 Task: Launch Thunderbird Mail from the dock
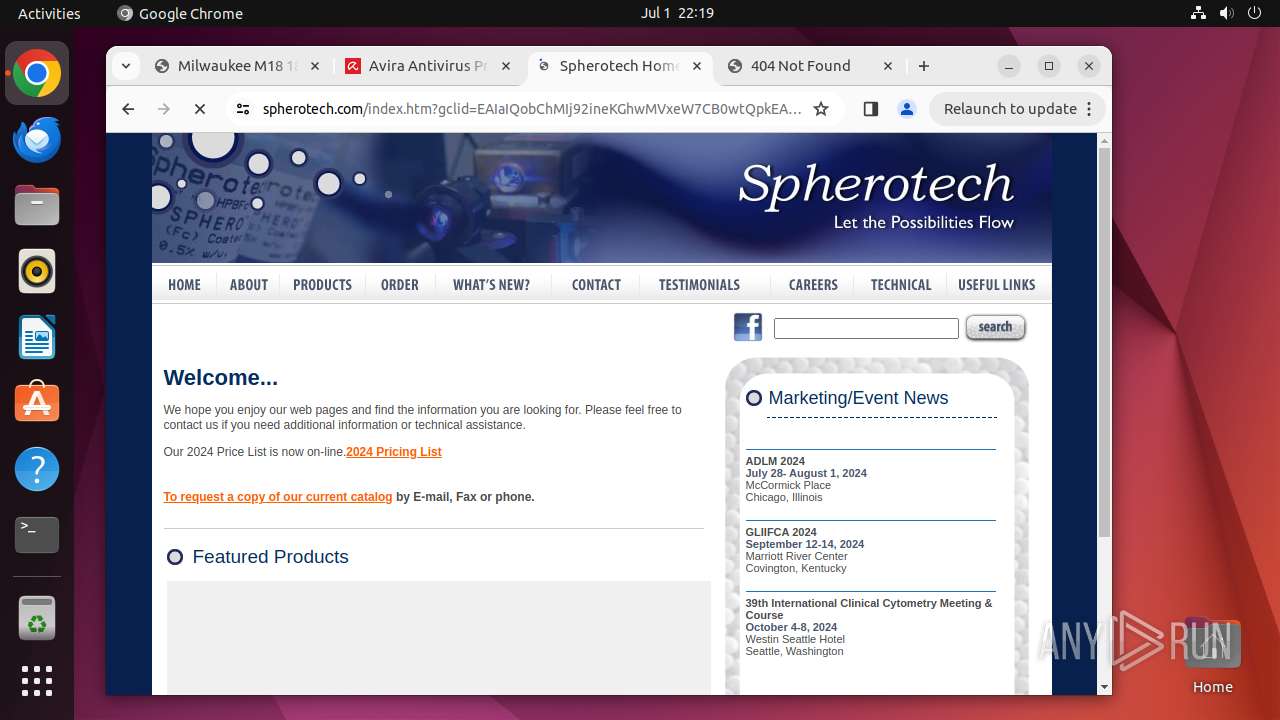click(37, 140)
